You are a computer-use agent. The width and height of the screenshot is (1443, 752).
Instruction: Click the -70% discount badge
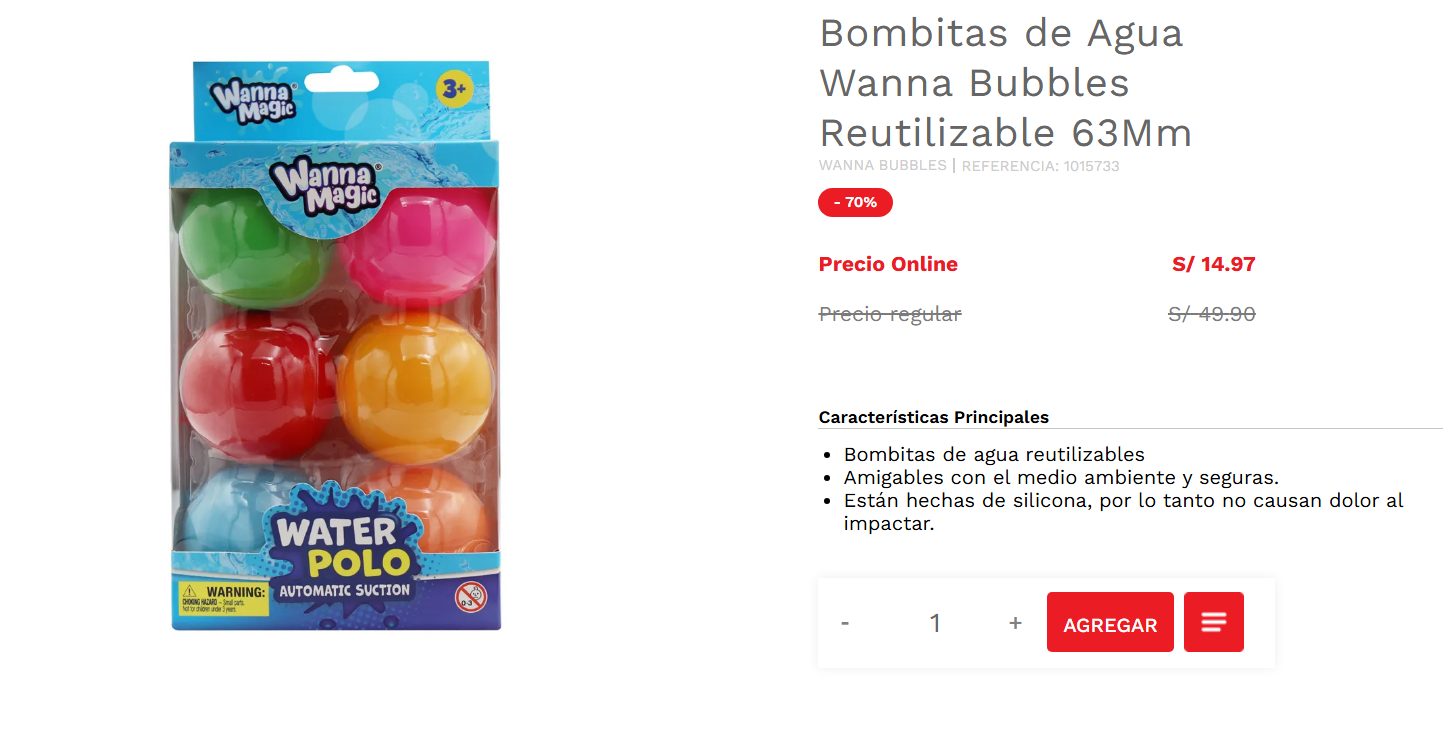pos(855,202)
